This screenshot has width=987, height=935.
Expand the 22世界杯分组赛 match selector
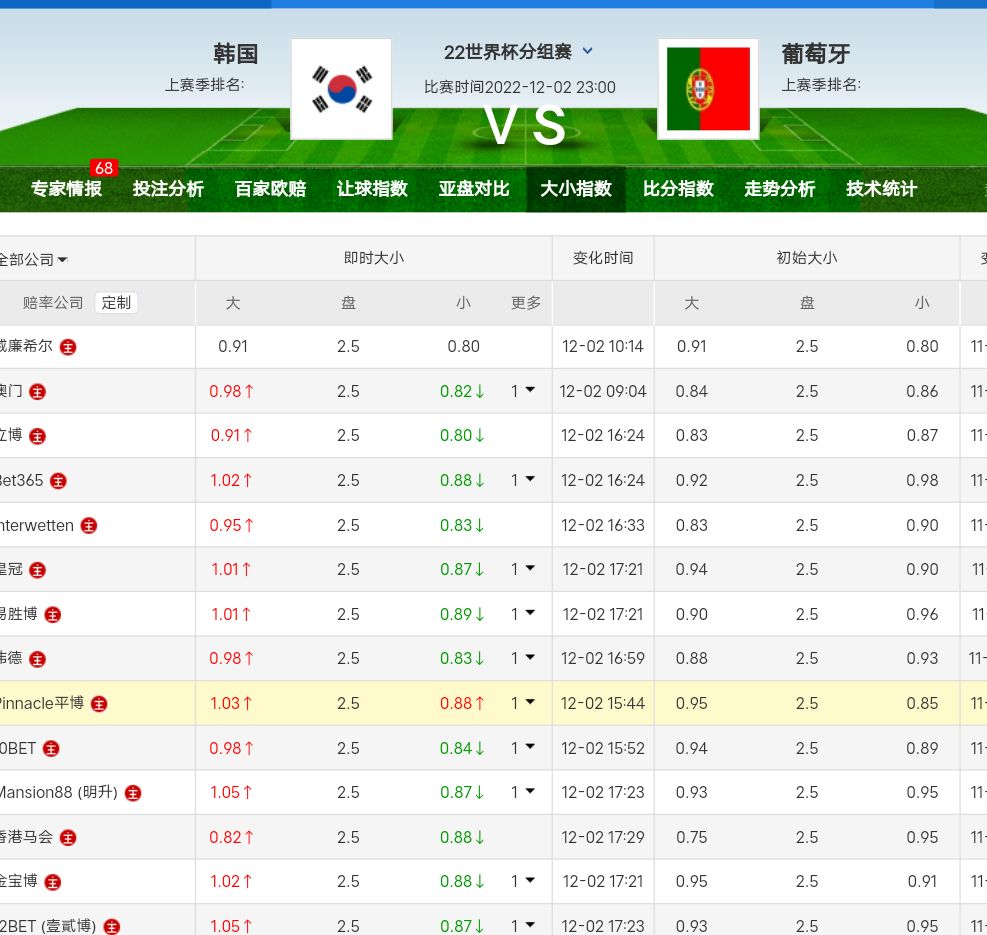pyautogui.click(x=588, y=51)
